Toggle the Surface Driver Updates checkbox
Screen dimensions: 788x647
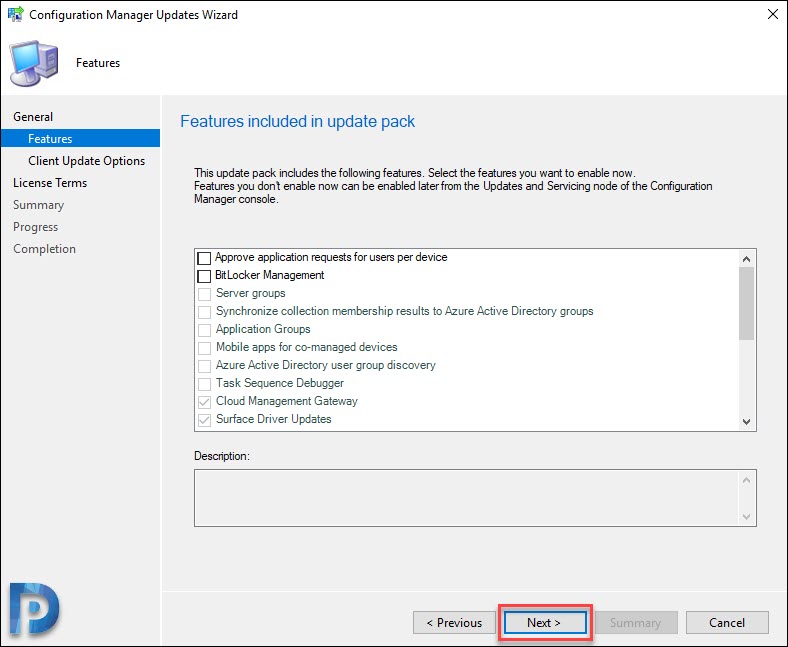pos(205,419)
